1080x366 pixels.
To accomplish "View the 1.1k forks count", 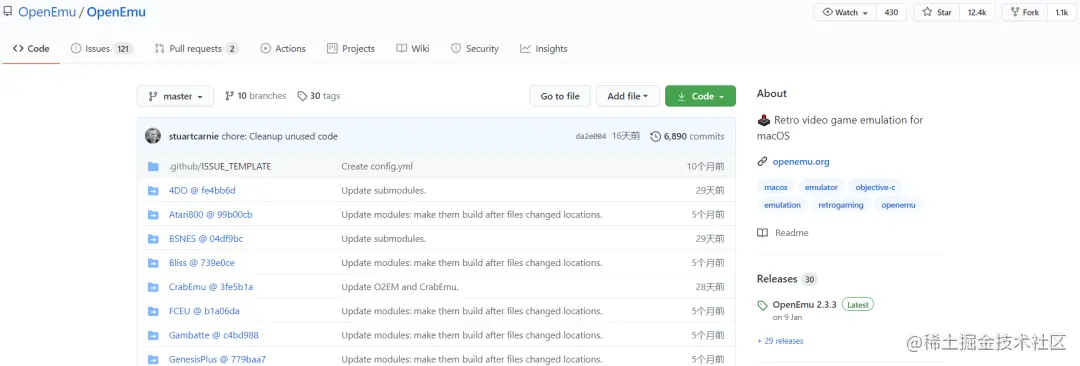I will (x=1061, y=12).
